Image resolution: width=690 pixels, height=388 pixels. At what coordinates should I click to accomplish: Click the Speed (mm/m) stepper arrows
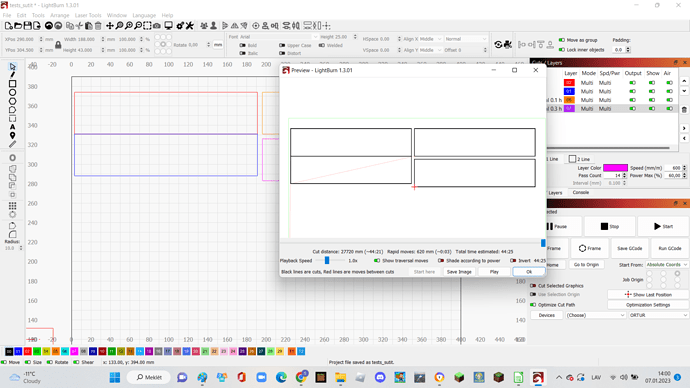point(684,168)
